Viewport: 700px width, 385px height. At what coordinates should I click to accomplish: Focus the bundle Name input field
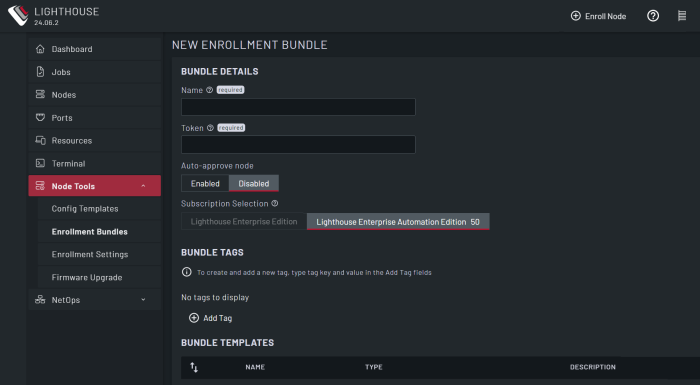298,107
